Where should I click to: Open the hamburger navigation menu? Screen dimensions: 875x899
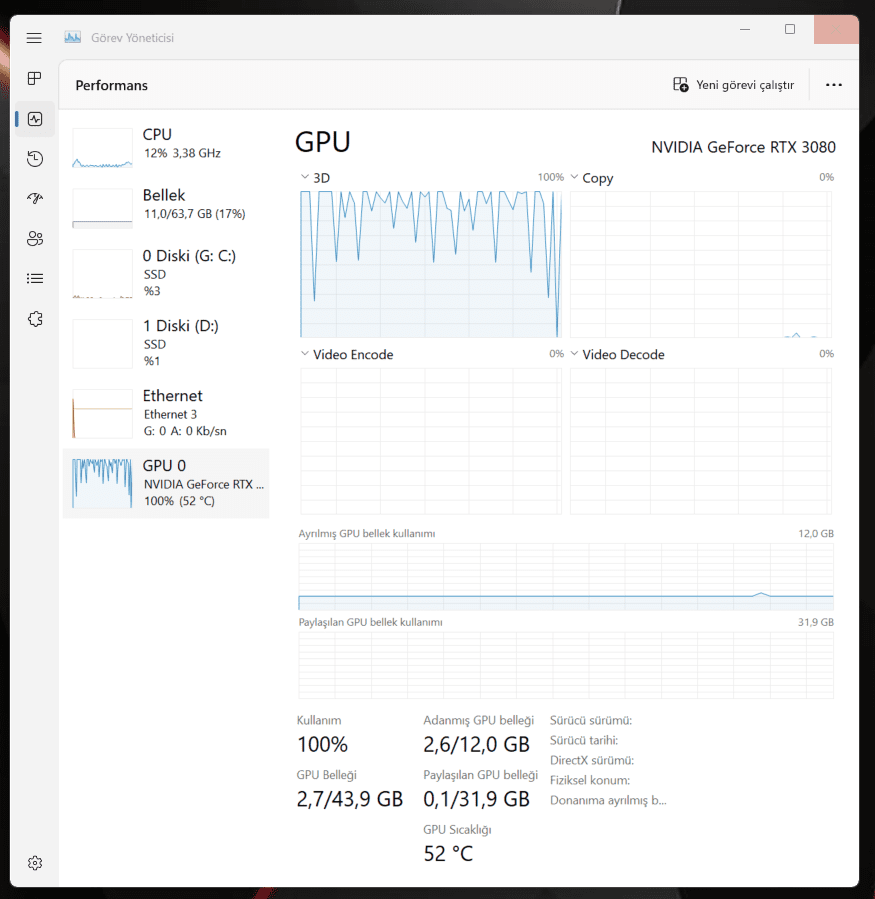coord(34,38)
